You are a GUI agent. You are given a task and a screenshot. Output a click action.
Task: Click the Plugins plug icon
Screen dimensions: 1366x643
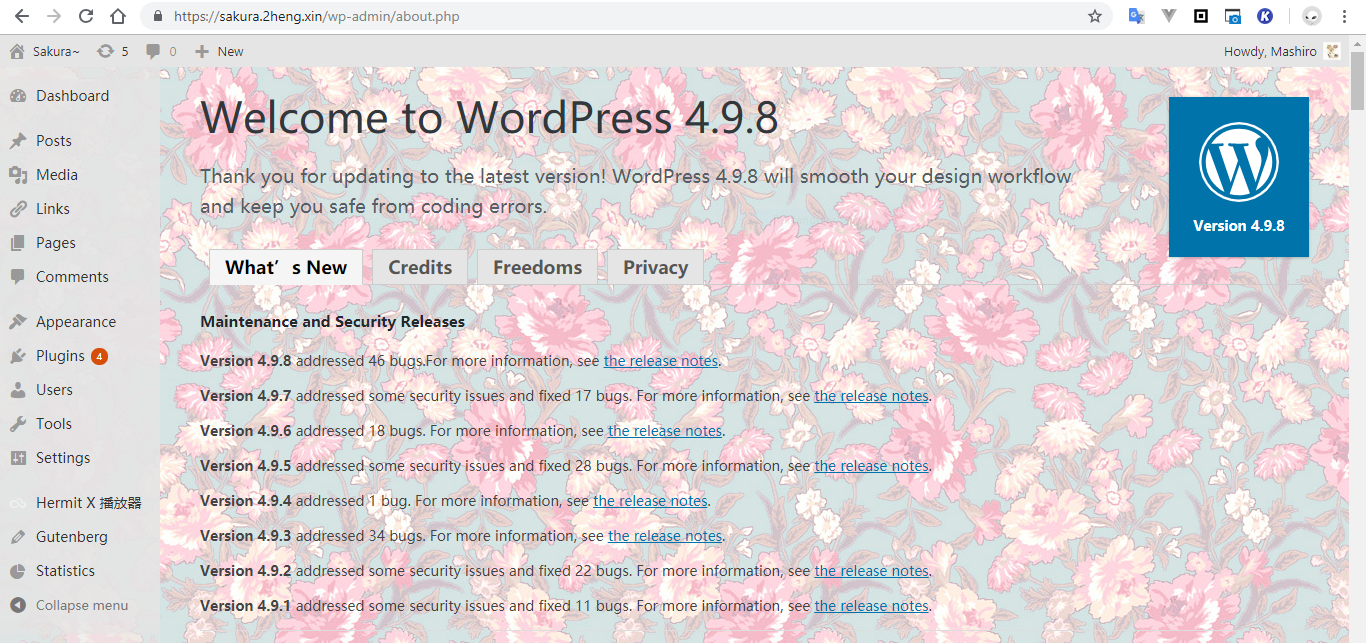coord(18,356)
